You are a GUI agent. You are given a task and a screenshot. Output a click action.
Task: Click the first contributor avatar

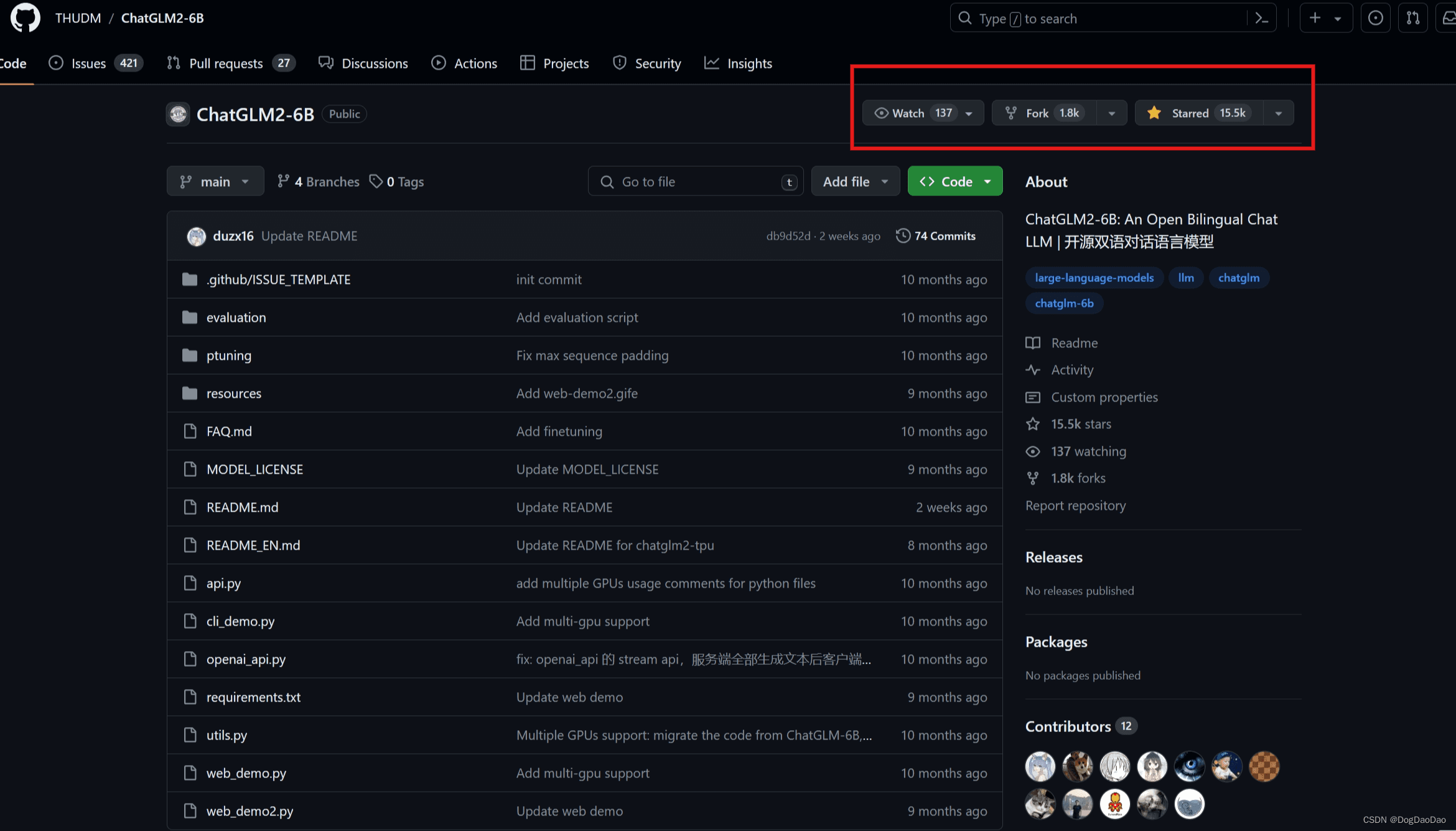(x=1040, y=766)
